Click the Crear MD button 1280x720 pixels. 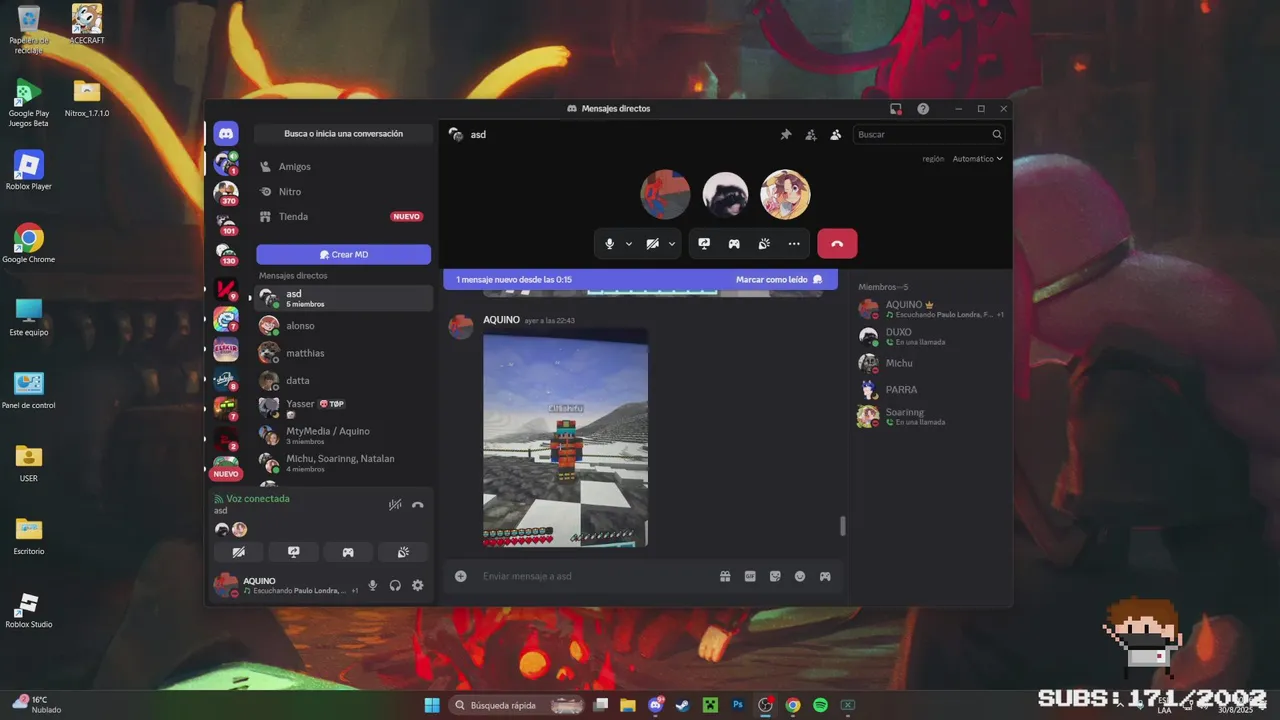click(x=343, y=255)
